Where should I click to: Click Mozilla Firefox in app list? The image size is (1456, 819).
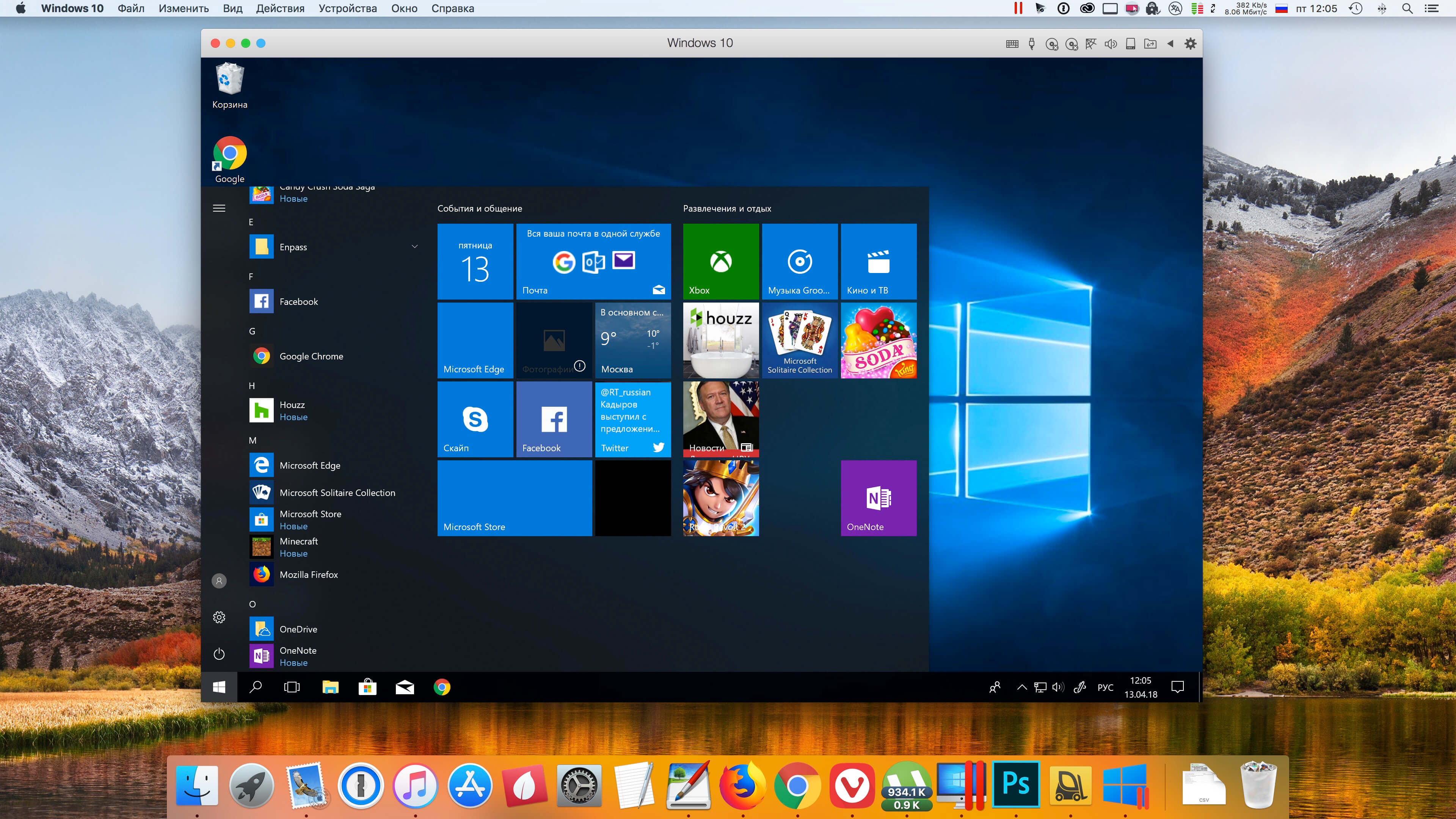(x=307, y=574)
